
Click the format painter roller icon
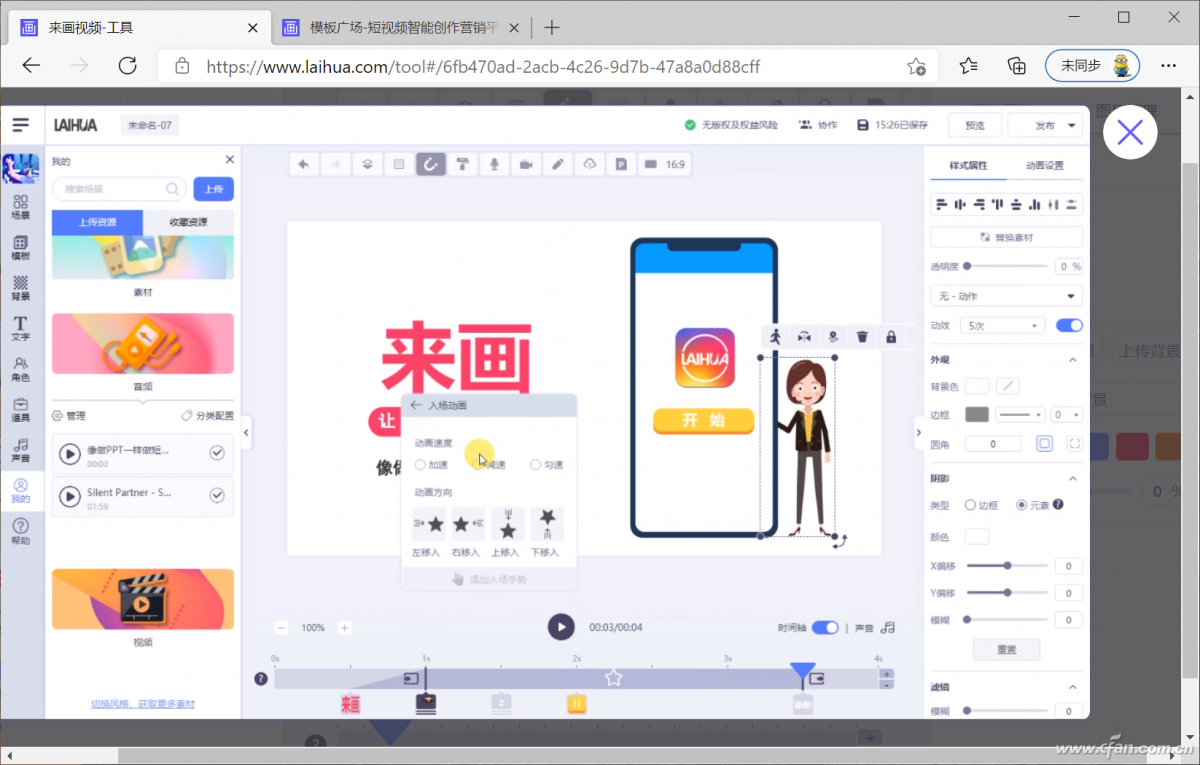coord(462,164)
